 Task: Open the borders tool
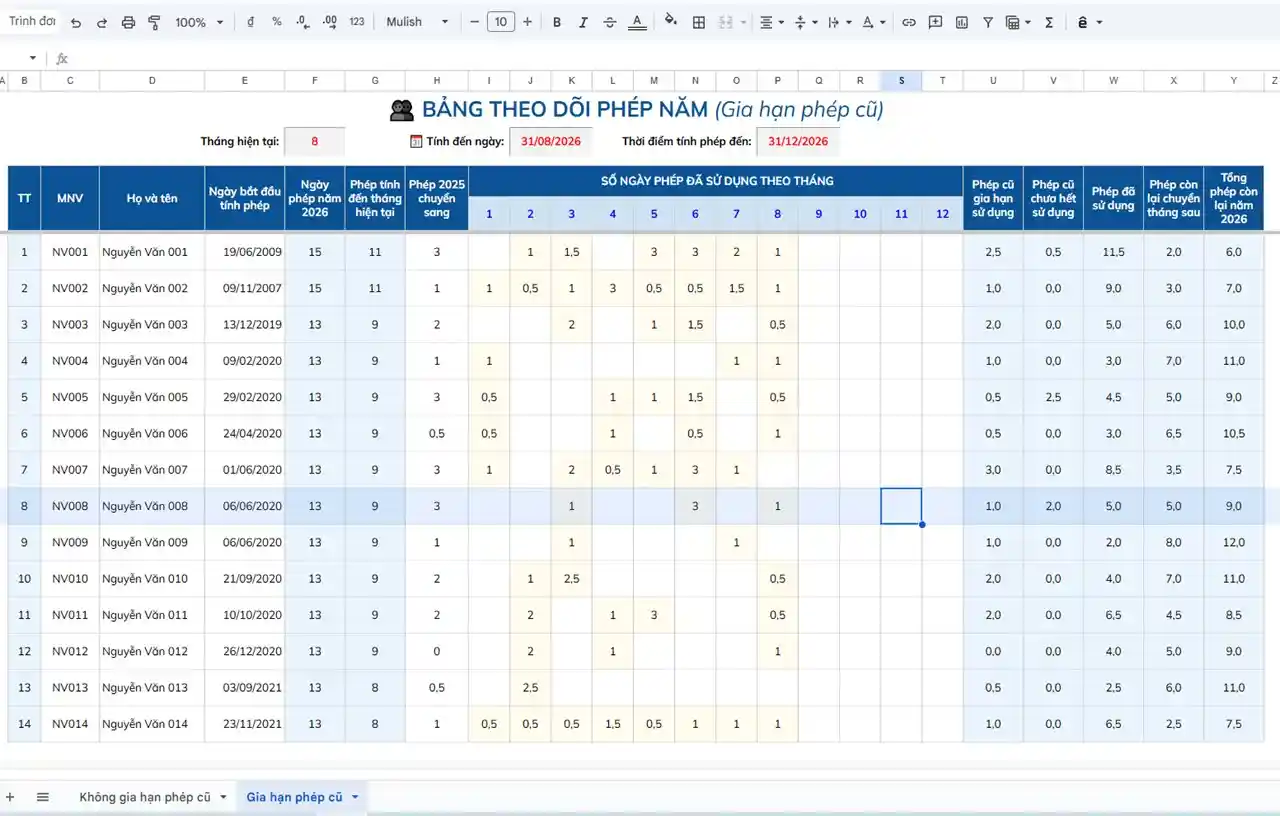(699, 22)
